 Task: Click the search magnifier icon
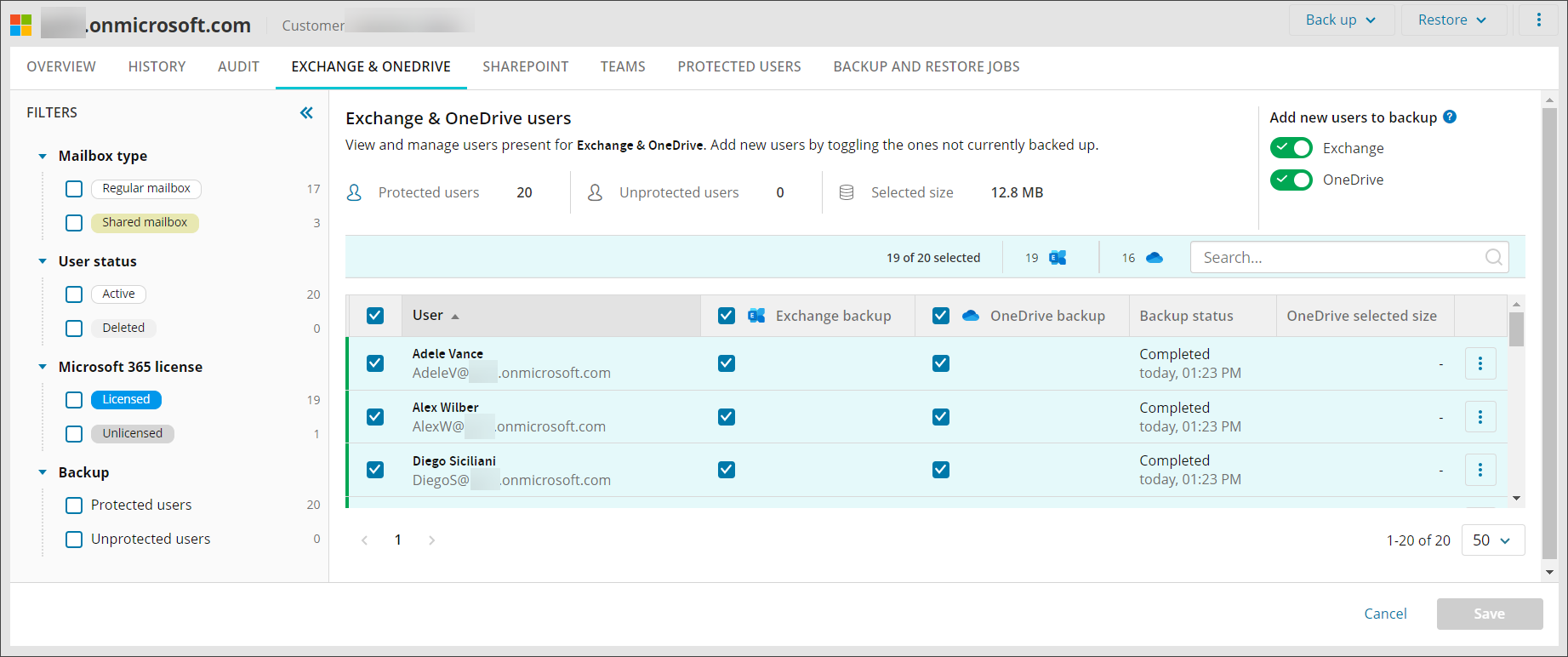(x=1493, y=257)
